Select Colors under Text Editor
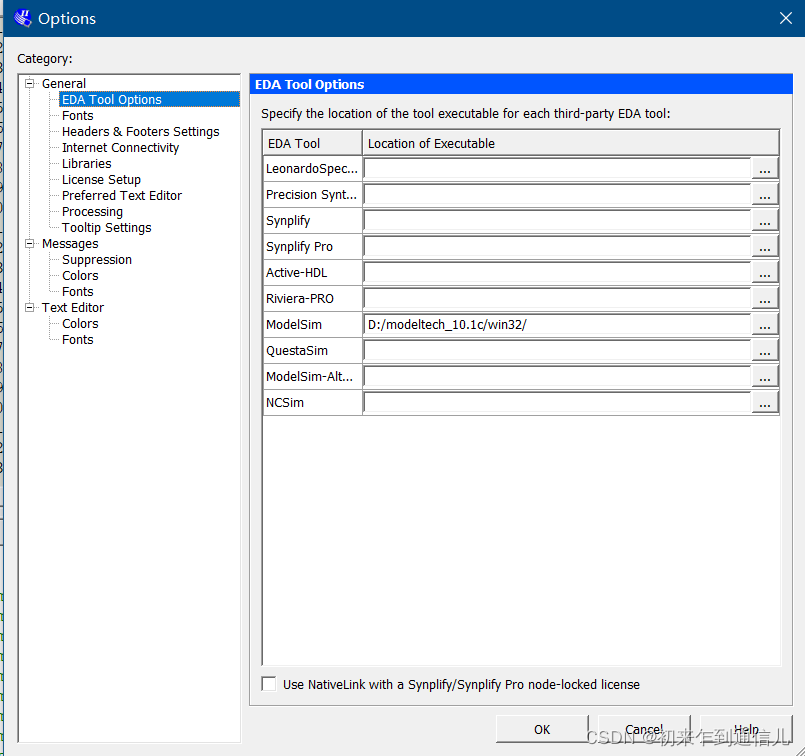The height and width of the screenshot is (756, 805). tap(80, 323)
